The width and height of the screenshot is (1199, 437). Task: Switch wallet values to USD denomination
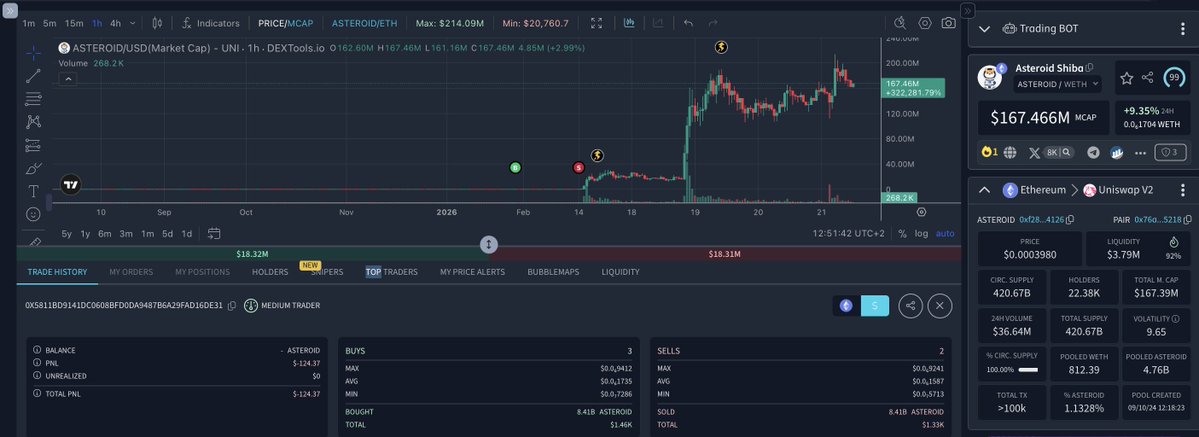click(875, 305)
